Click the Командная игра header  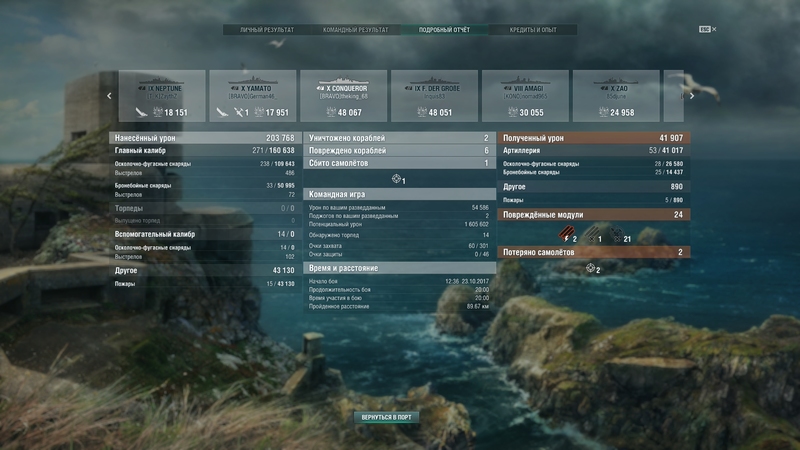(x=399, y=194)
